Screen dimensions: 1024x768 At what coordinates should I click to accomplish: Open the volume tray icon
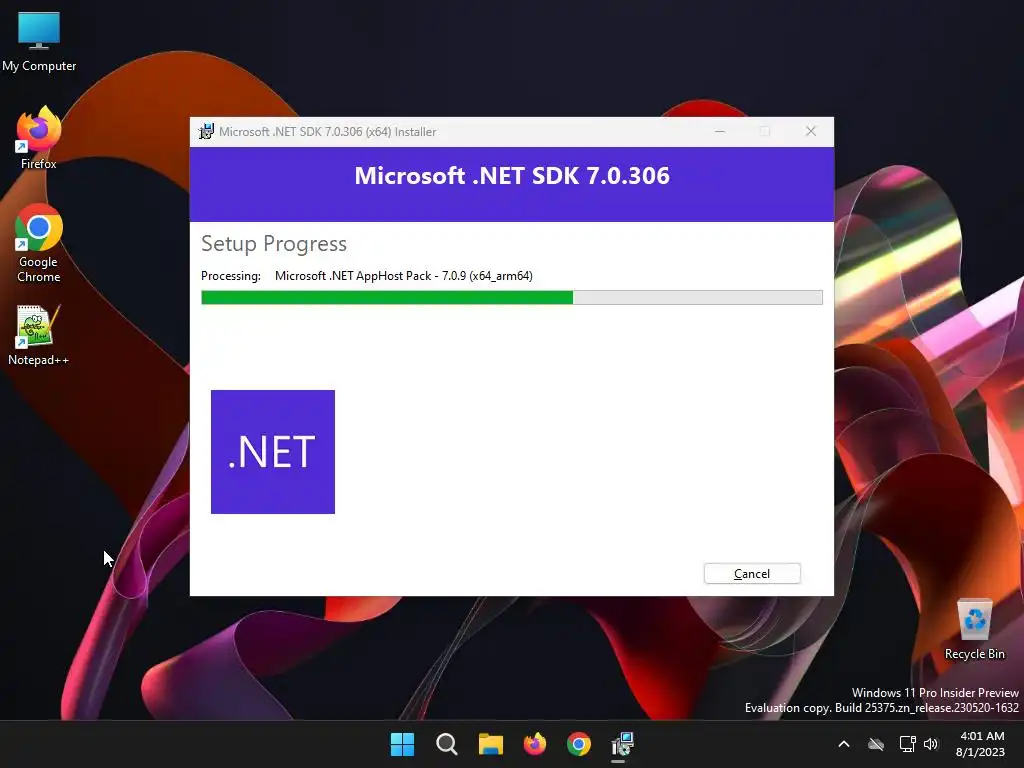(931, 744)
